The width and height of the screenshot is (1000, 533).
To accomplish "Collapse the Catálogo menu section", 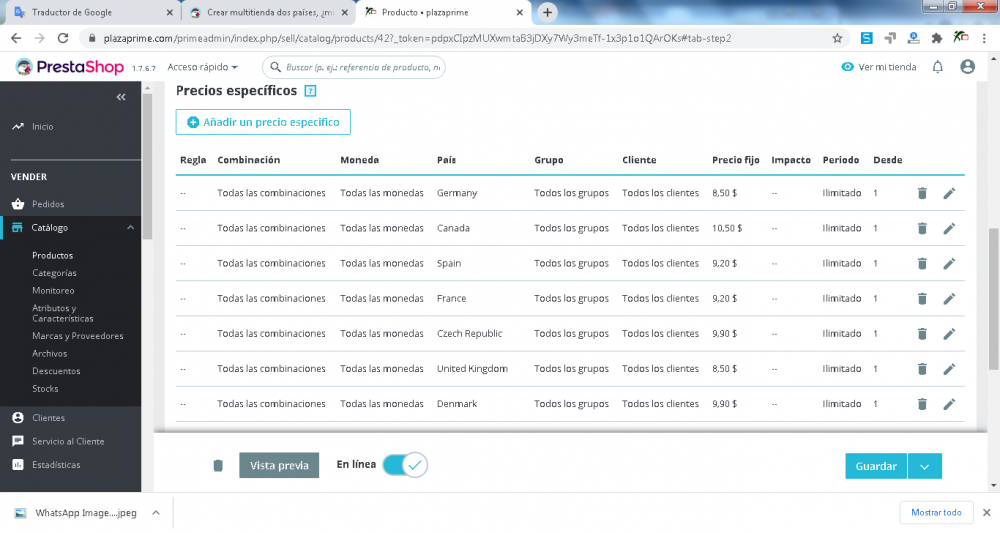I will tap(130, 228).
